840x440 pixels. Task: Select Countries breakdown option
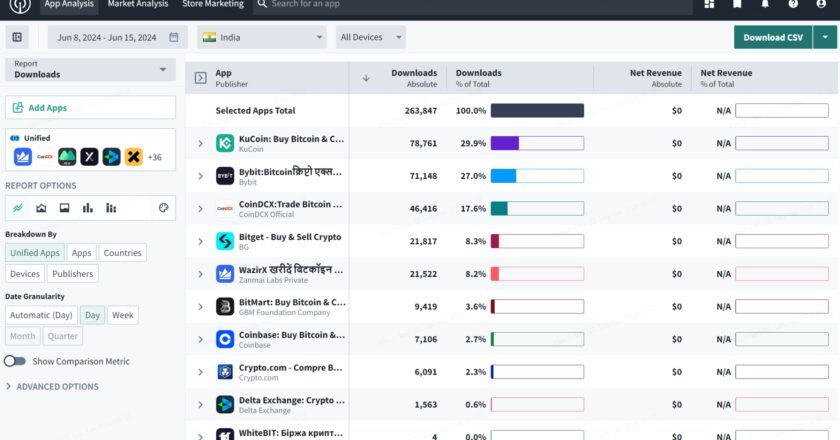click(123, 252)
